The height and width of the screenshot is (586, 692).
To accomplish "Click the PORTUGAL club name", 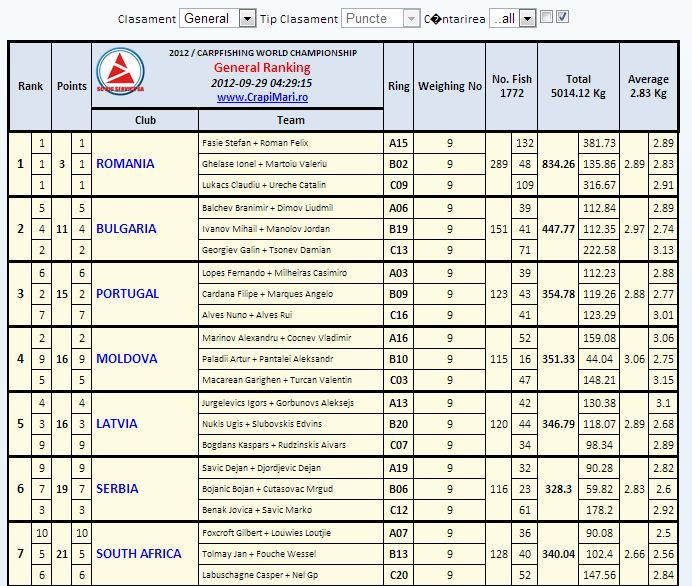I will point(127,293).
